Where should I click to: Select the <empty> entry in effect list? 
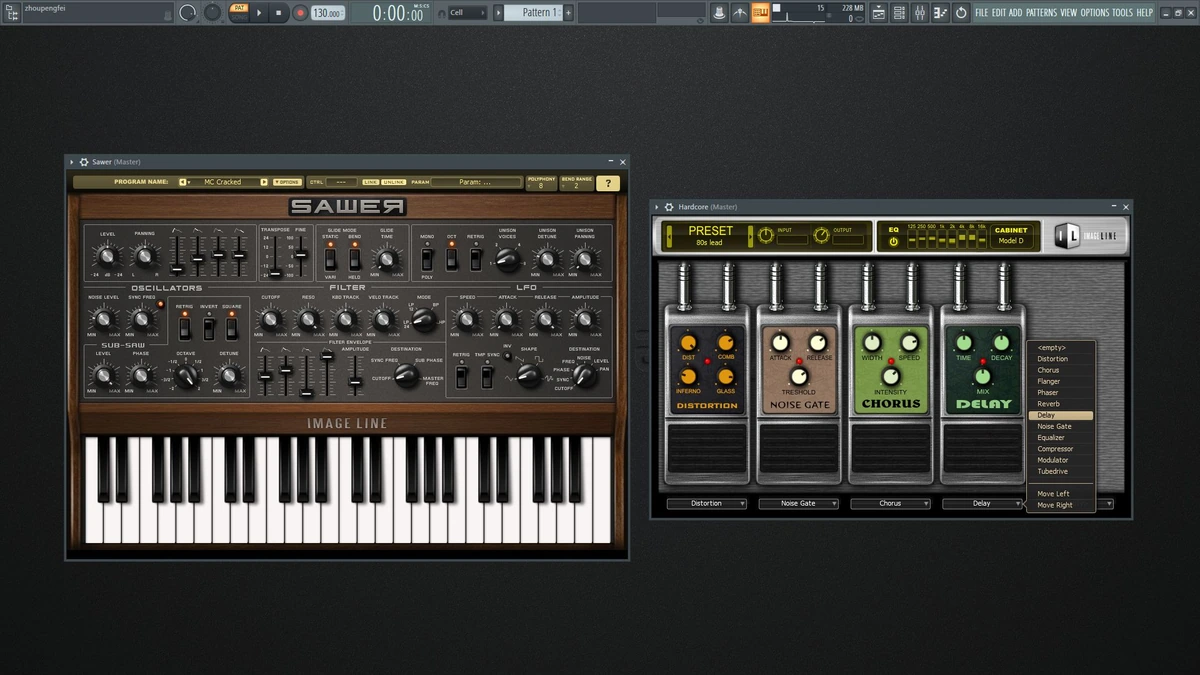tap(1061, 348)
